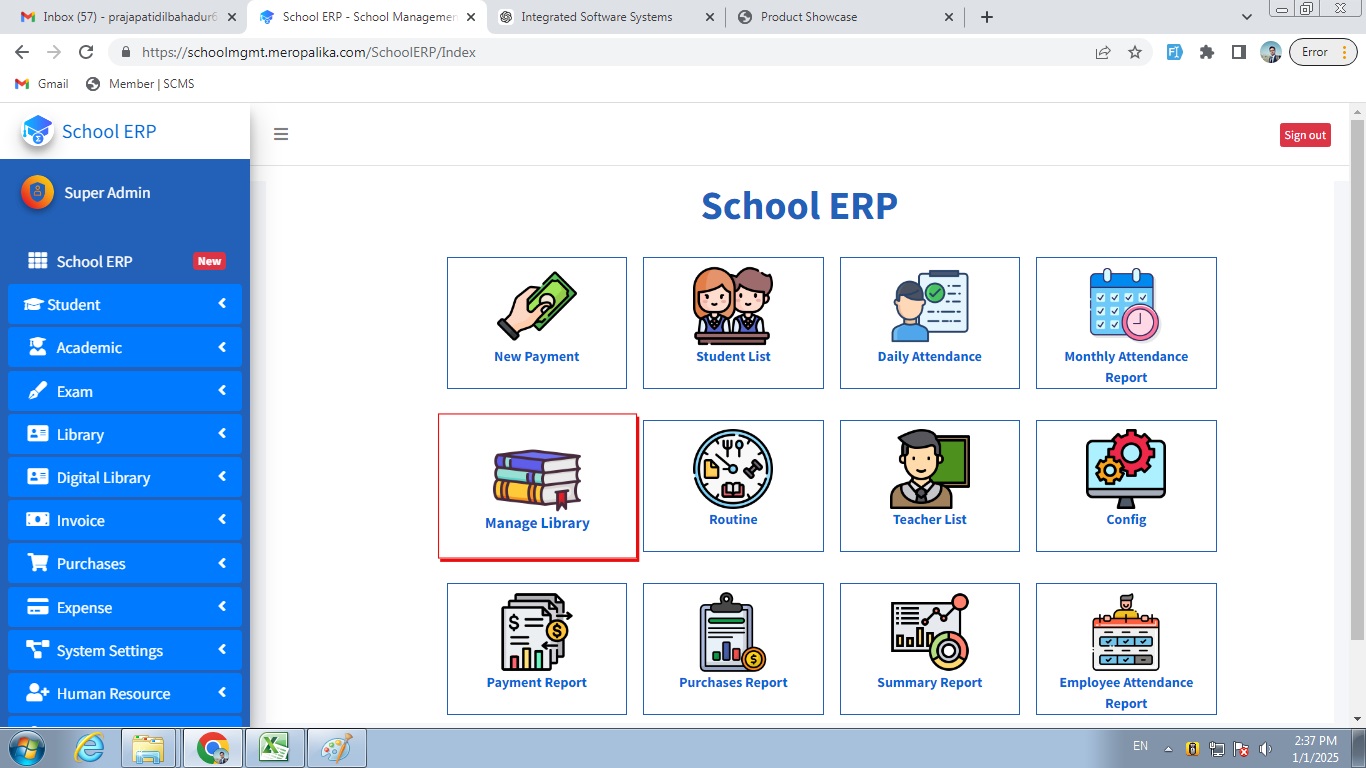Open Config gear monitor icon
1366x768 pixels.
point(1125,469)
